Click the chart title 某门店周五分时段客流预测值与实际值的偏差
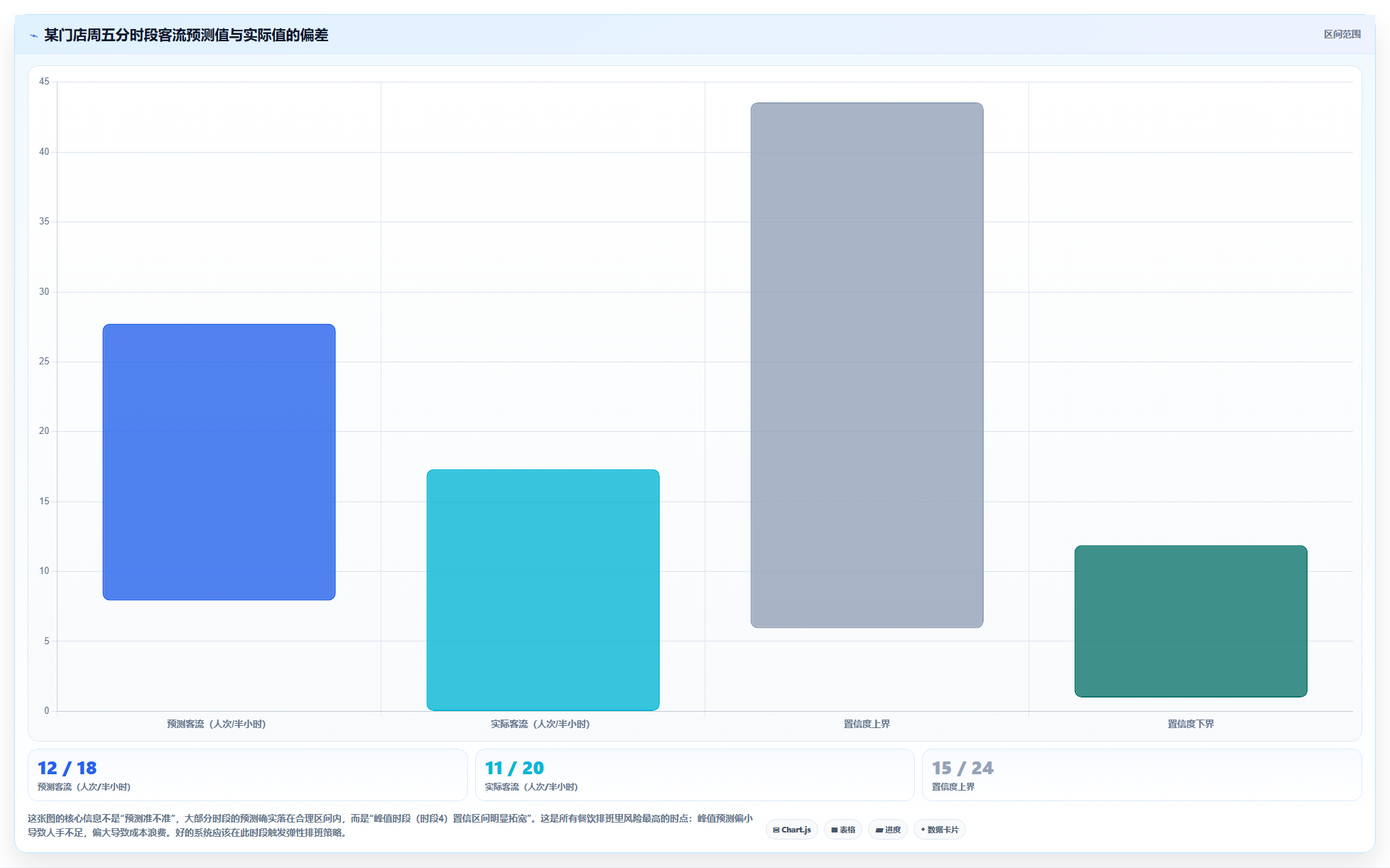1390x868 pixels. (186, 36)
